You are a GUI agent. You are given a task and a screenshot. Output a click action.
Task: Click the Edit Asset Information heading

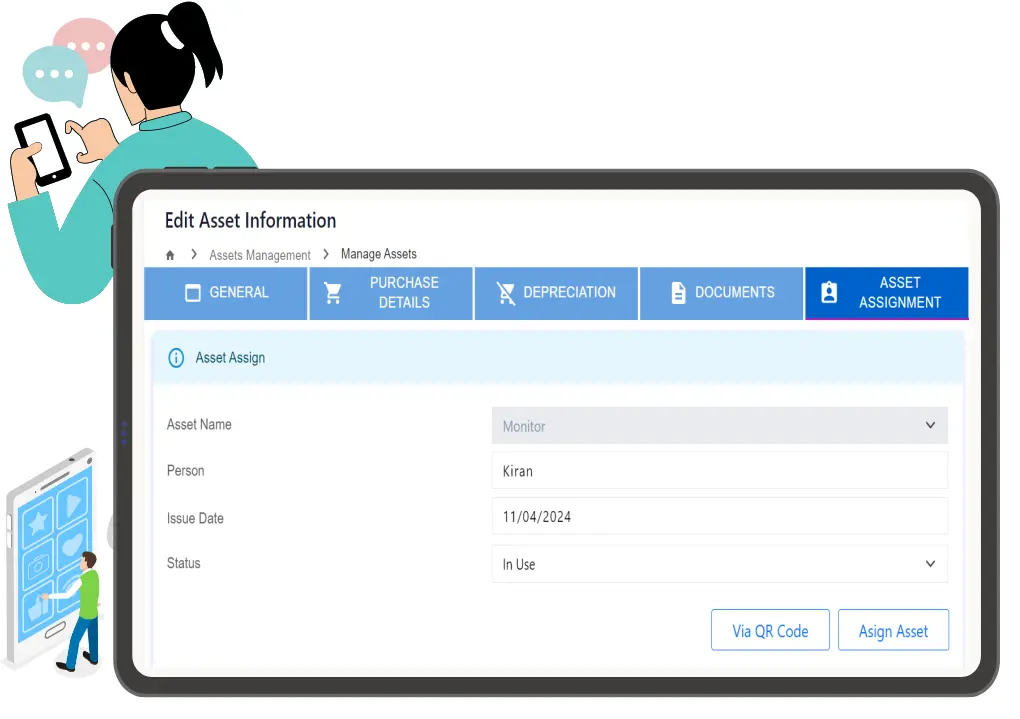point(250,221)
